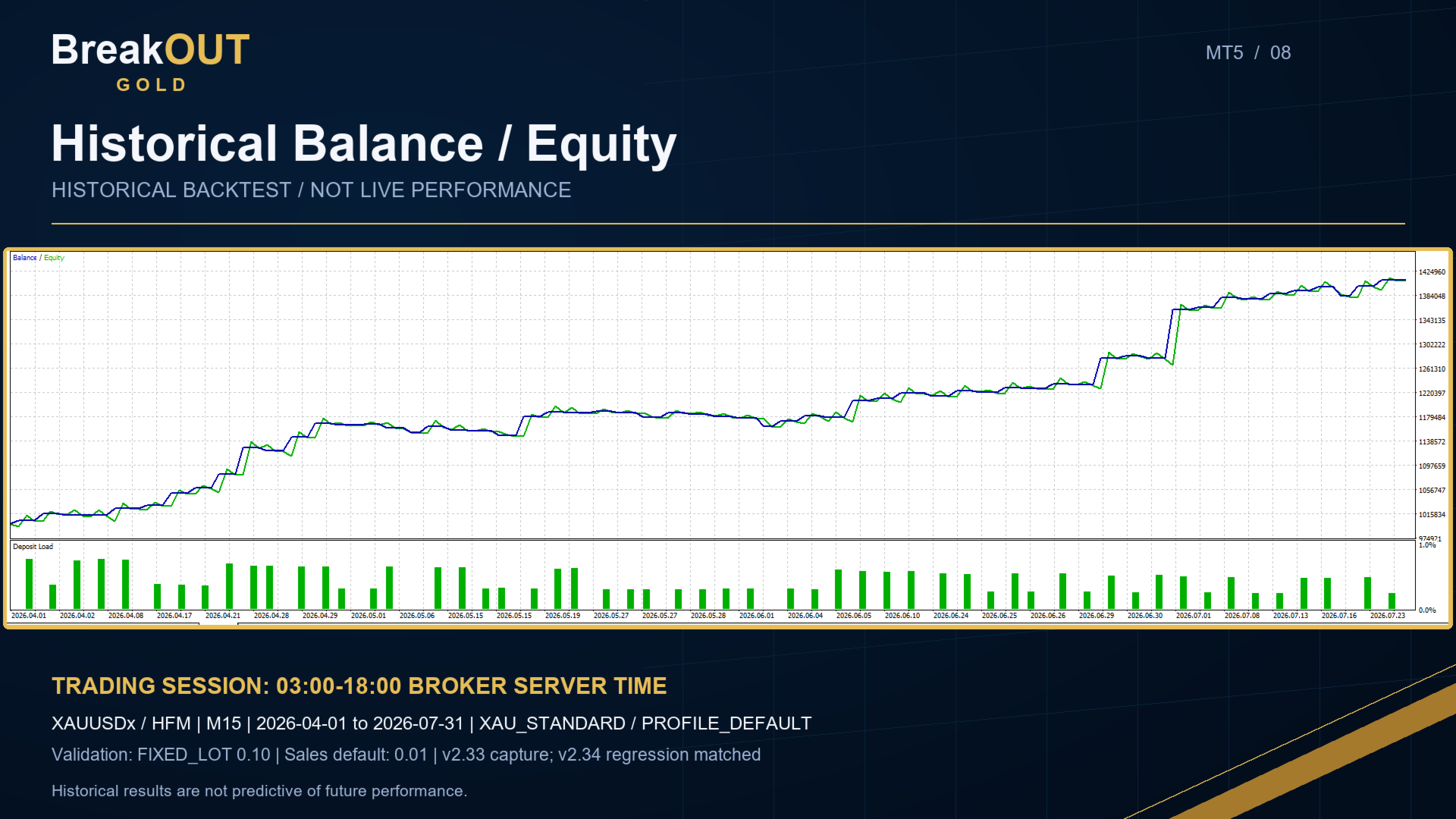
Task: Click the 2026.04.01 date on the time axis
Action: coord(29,616)
